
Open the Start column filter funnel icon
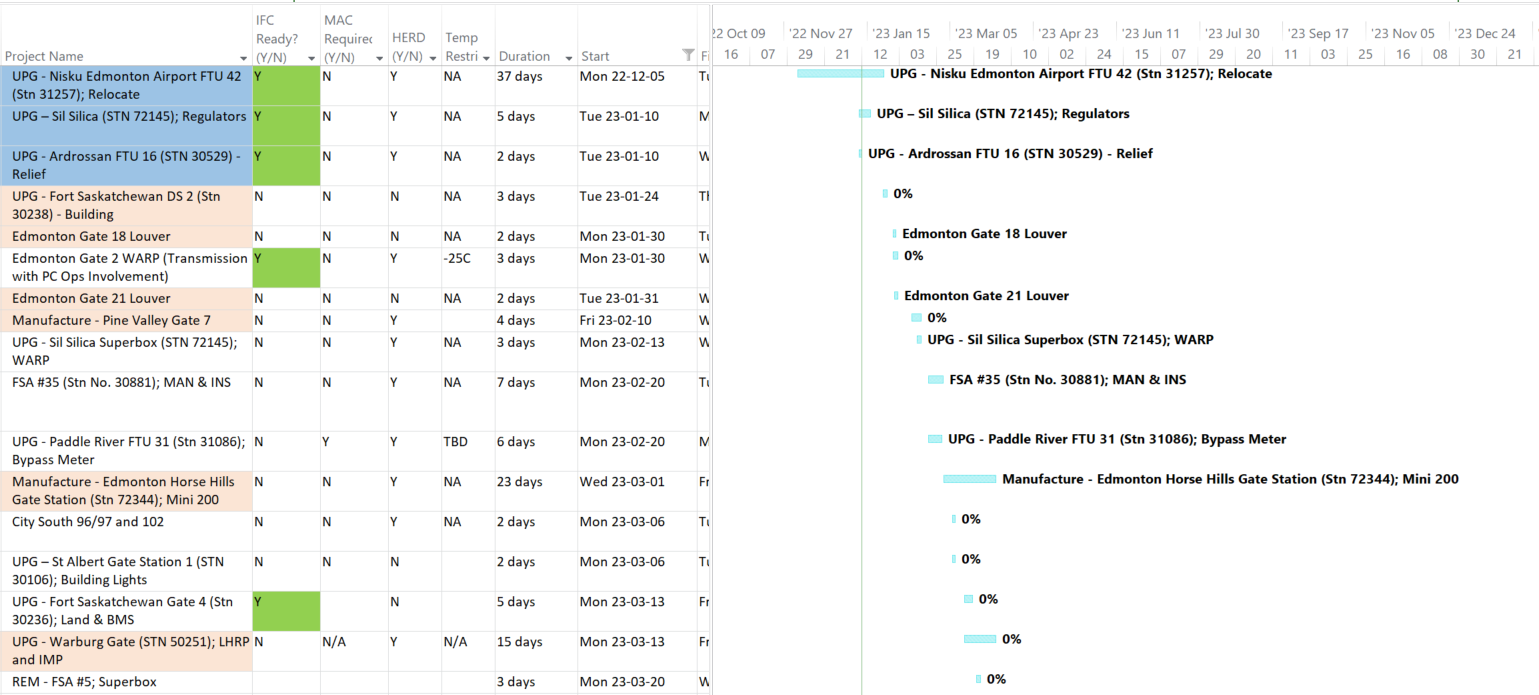(x=687, y=55)
